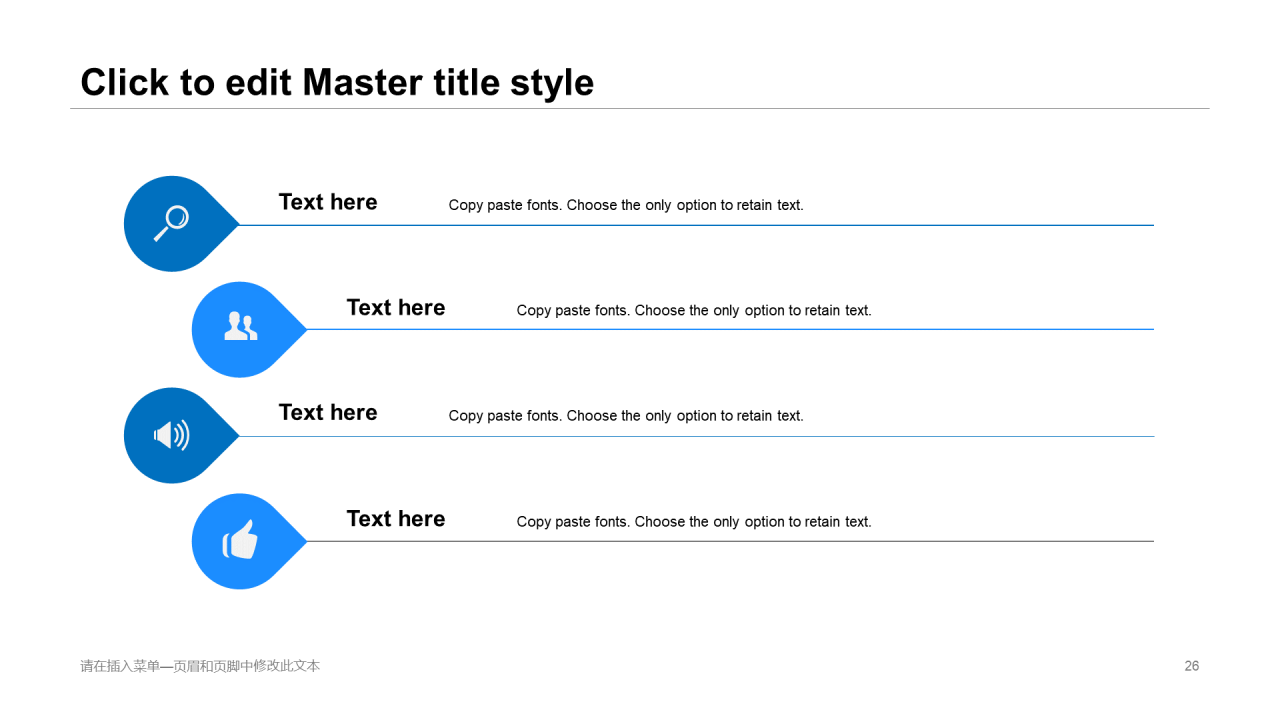The image size is (1280, 720).
Task: Click 'Text here' heading beside the thumbs-up icon
Action: point(396,519)
